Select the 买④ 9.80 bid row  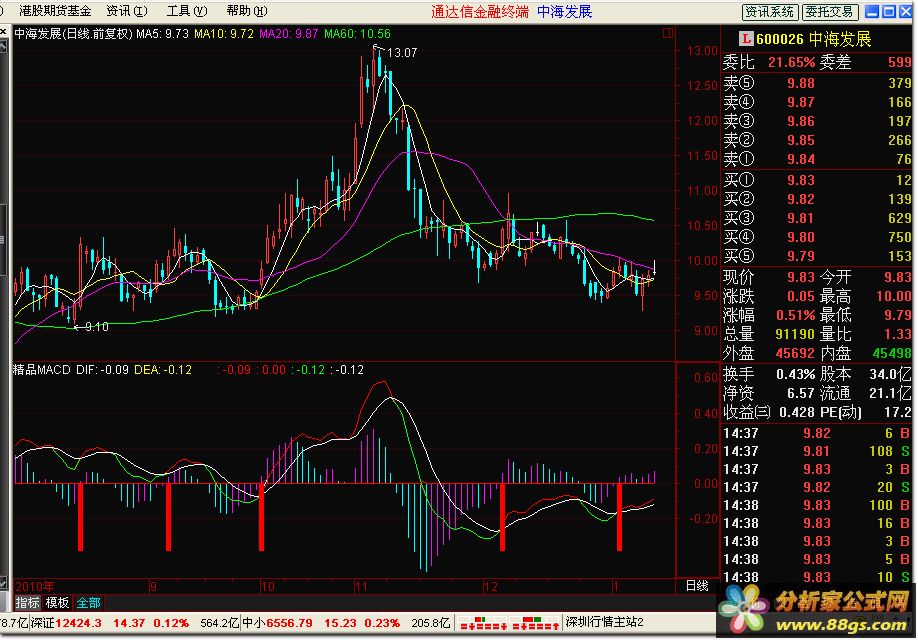pyautogui.click(x=817, y=237)
